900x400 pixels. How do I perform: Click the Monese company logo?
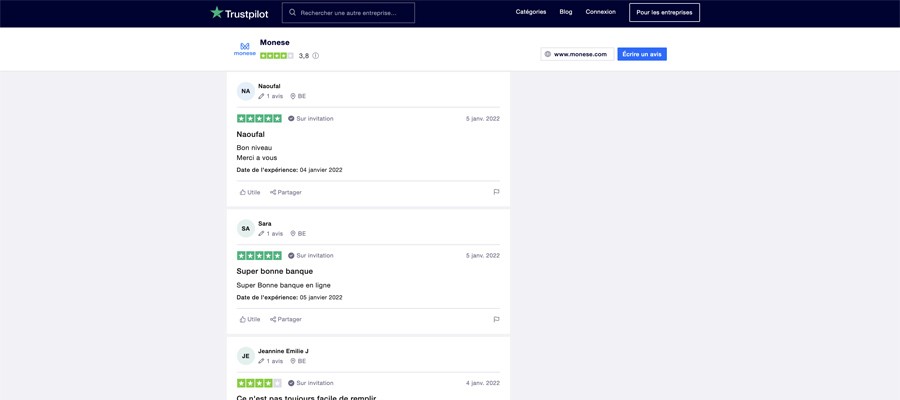(245, 49)
